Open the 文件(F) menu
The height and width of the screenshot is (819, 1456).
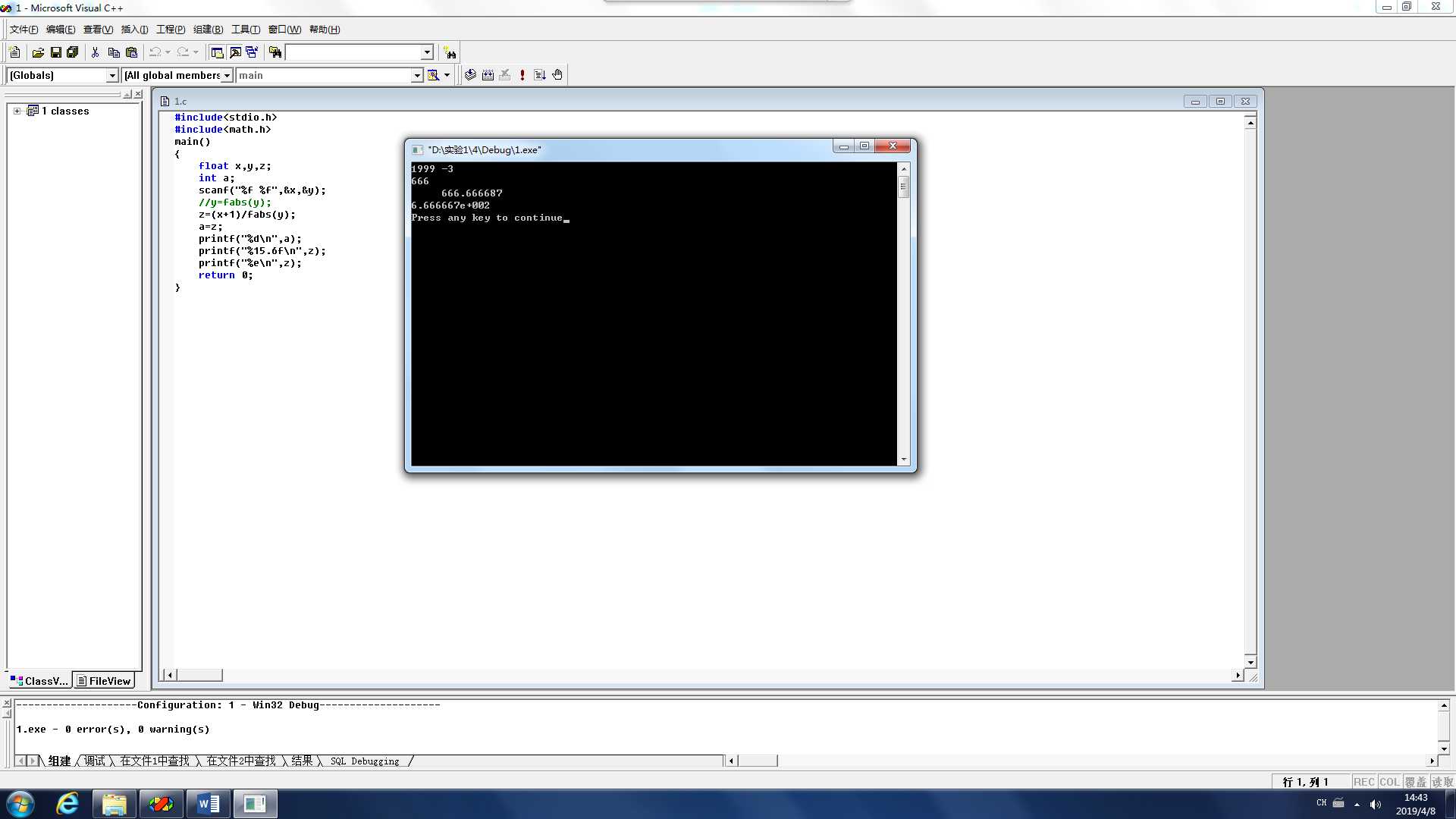pos(24,30)
